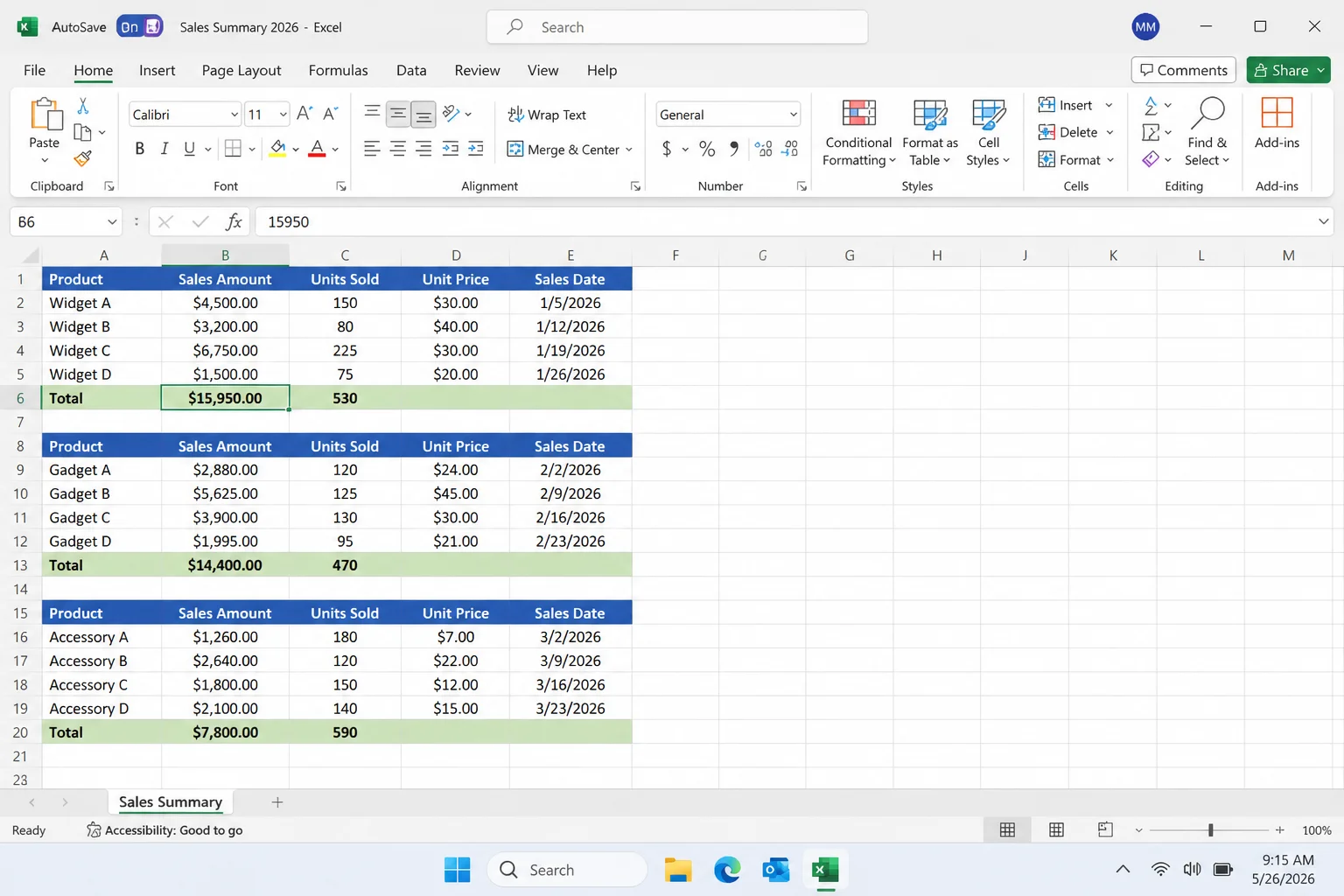Switch to the Review tab
The height and width of the screenshot is (896, 1344).
click(x=477, y=70)
